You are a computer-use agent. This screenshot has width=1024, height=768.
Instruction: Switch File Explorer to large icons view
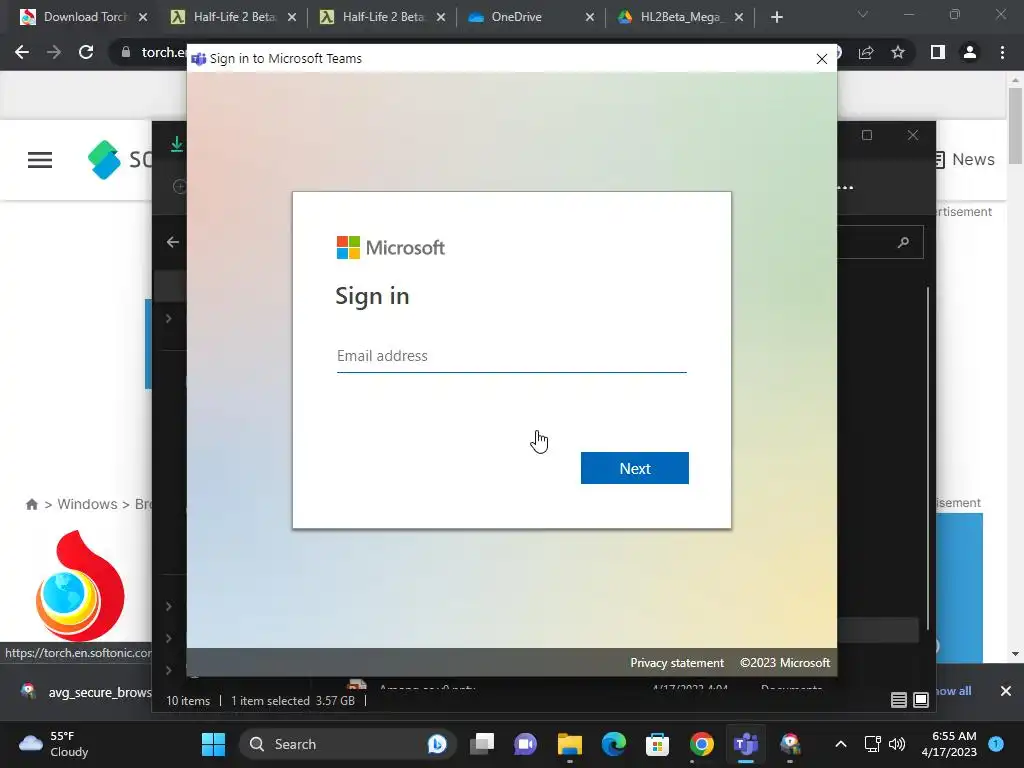pos(921,700)
